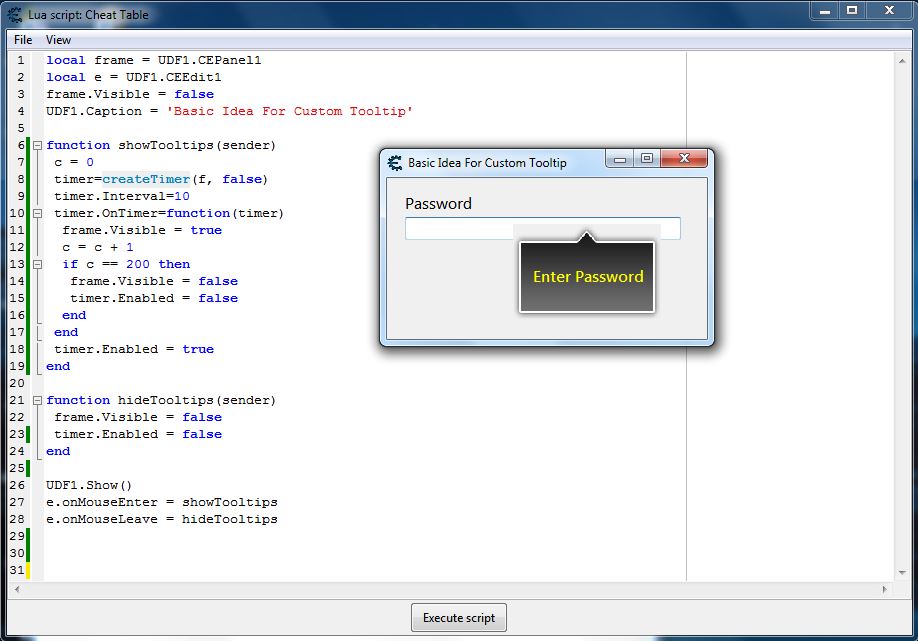Collapse the 'if c == 200' fold marker
Viewport: 918px width, 641px height.
37,264
